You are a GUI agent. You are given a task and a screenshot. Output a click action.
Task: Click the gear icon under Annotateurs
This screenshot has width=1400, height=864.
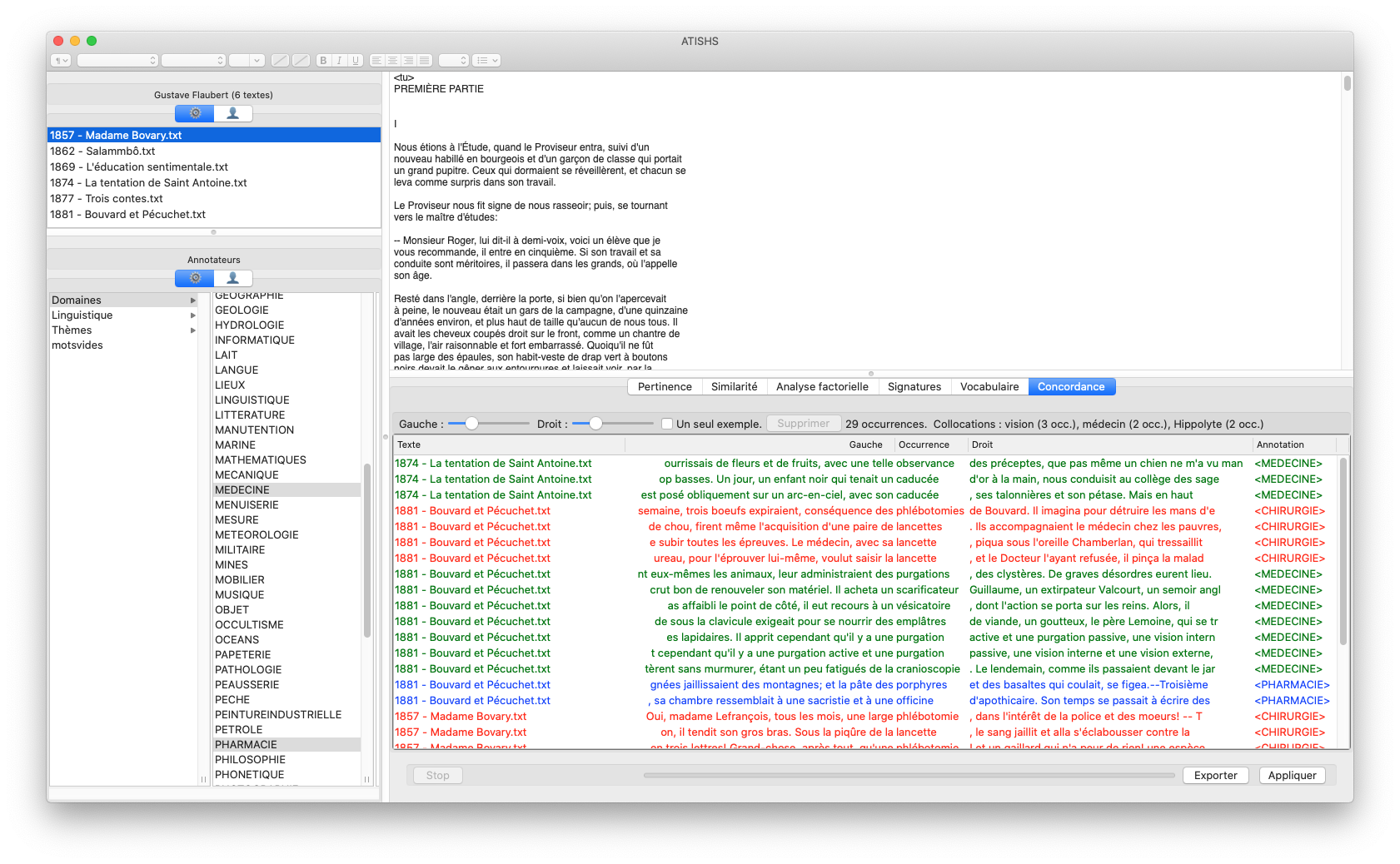(195, 278)
